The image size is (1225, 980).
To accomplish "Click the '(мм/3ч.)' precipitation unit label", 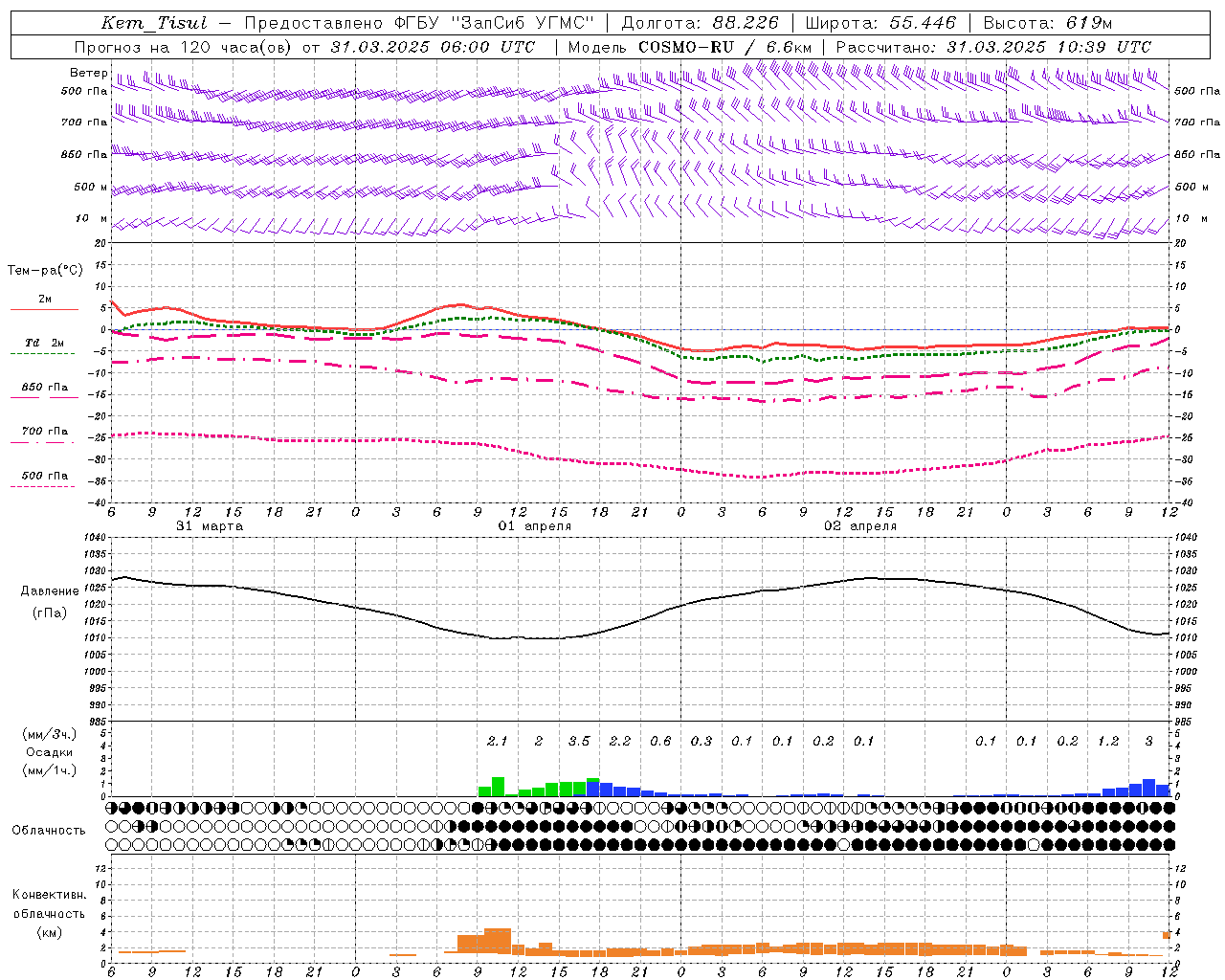I will coord(49,734).
